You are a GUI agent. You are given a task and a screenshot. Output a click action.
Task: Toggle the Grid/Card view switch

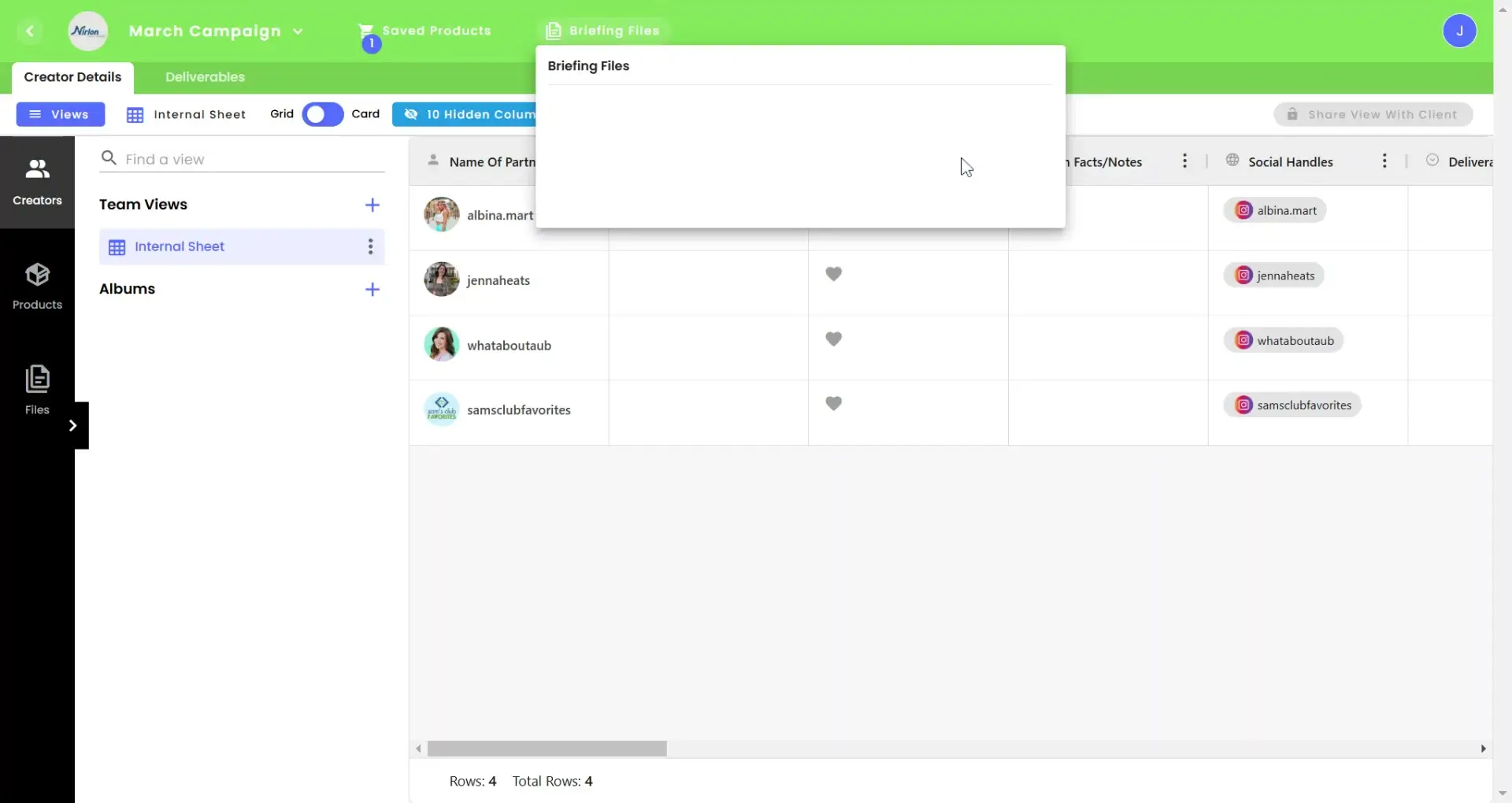pyautogui.click(x=323, y=114)
